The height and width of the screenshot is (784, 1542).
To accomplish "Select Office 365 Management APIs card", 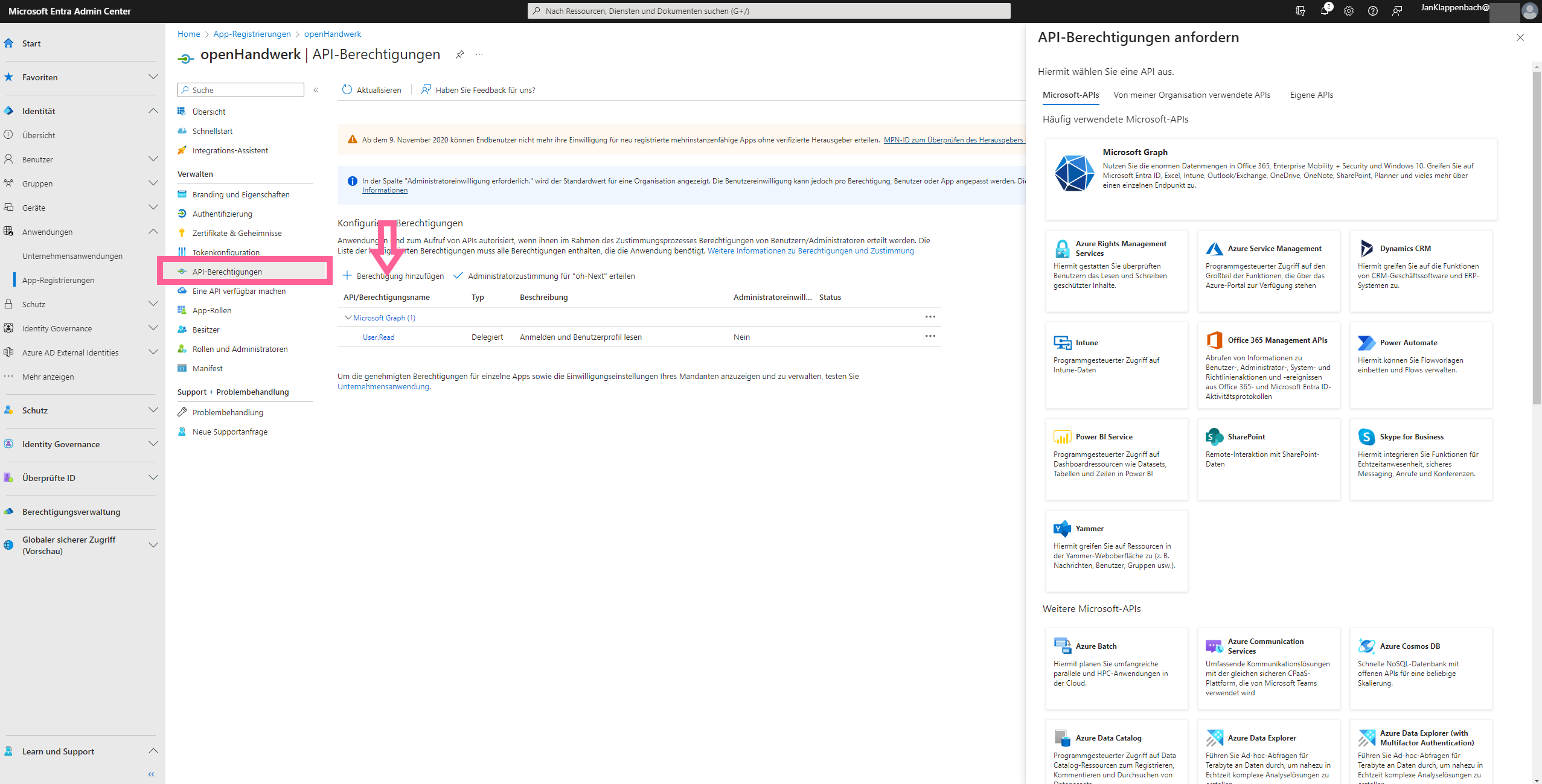I will [x=1268, y=365].
